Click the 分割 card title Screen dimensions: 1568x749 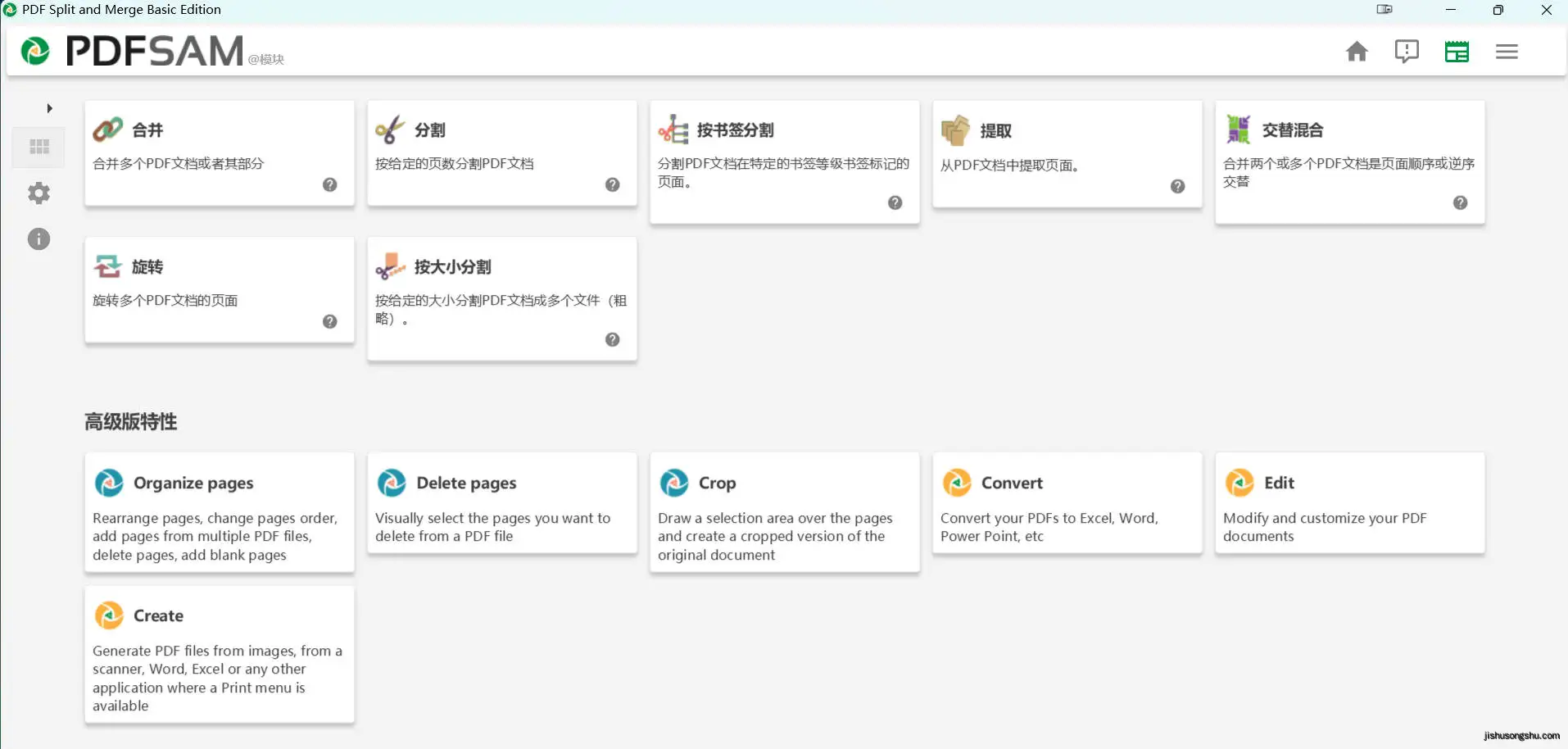[430, 129]
